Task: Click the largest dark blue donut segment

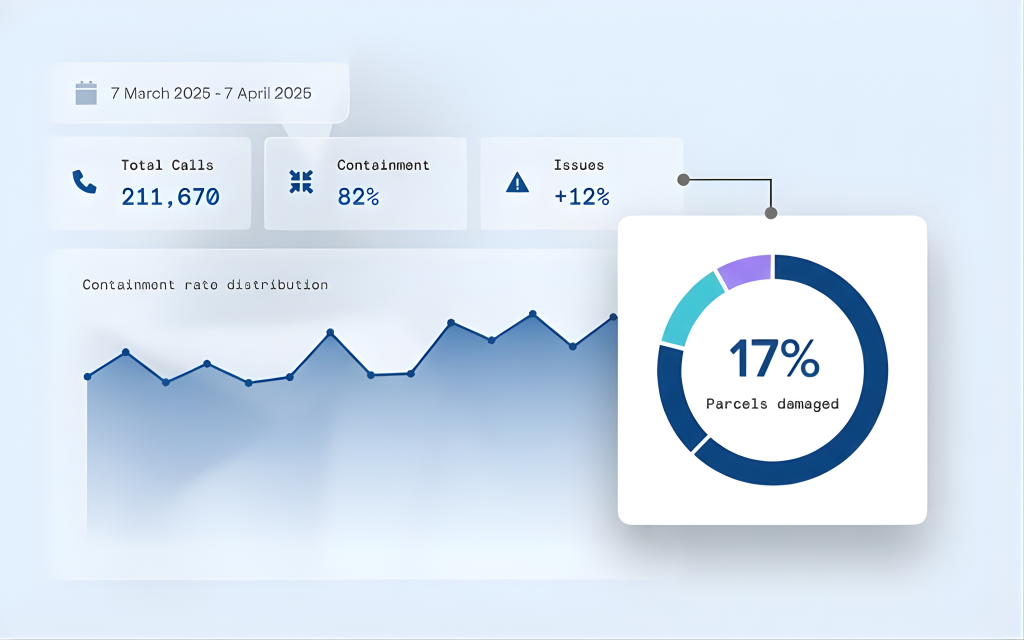Action: click(860, 400)
